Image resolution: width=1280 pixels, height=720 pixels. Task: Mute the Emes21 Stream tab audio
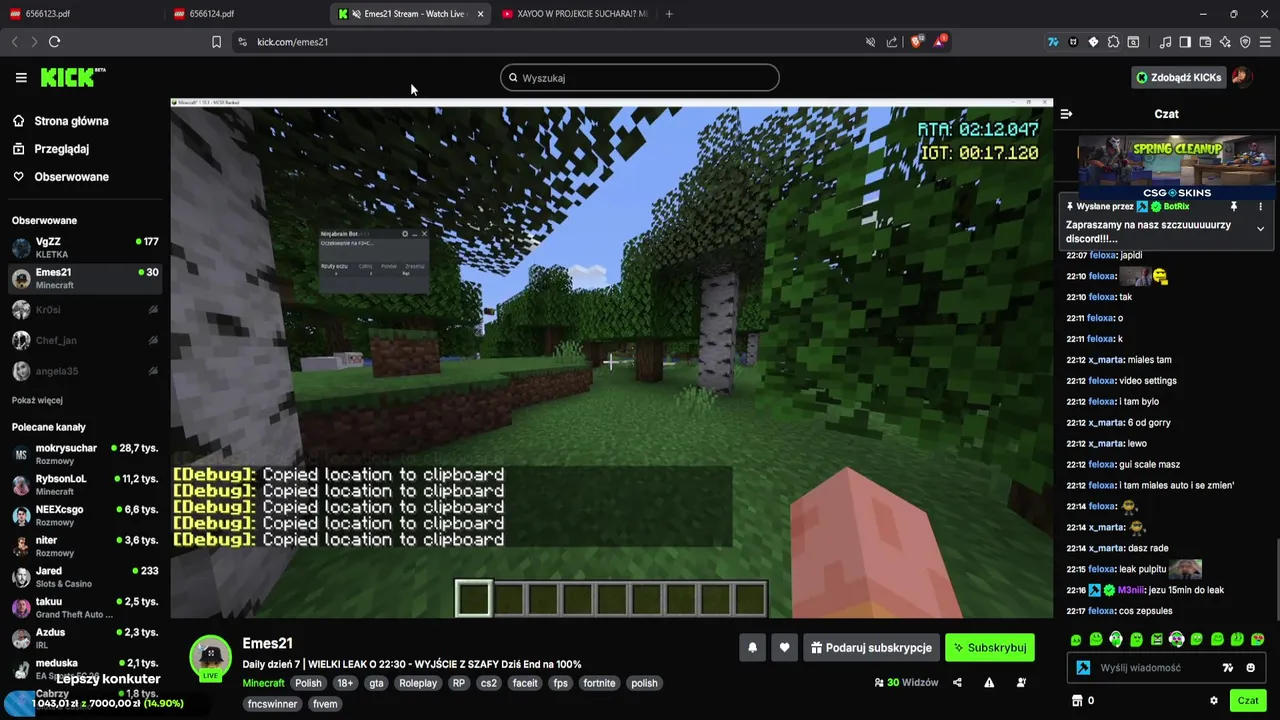coord(356,14)
